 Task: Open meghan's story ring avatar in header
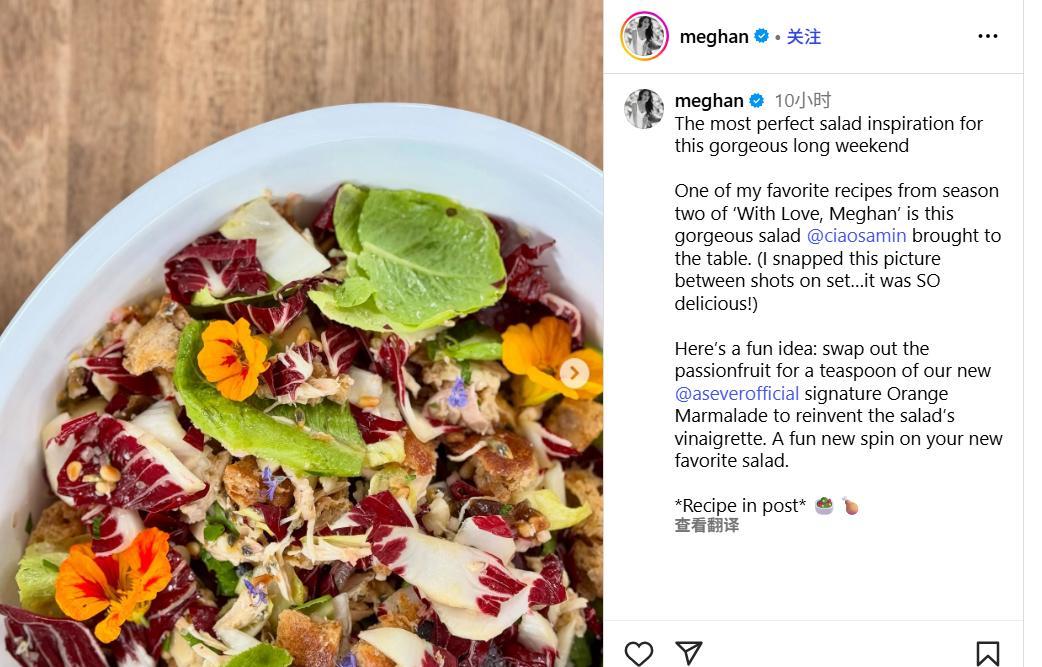644,36
